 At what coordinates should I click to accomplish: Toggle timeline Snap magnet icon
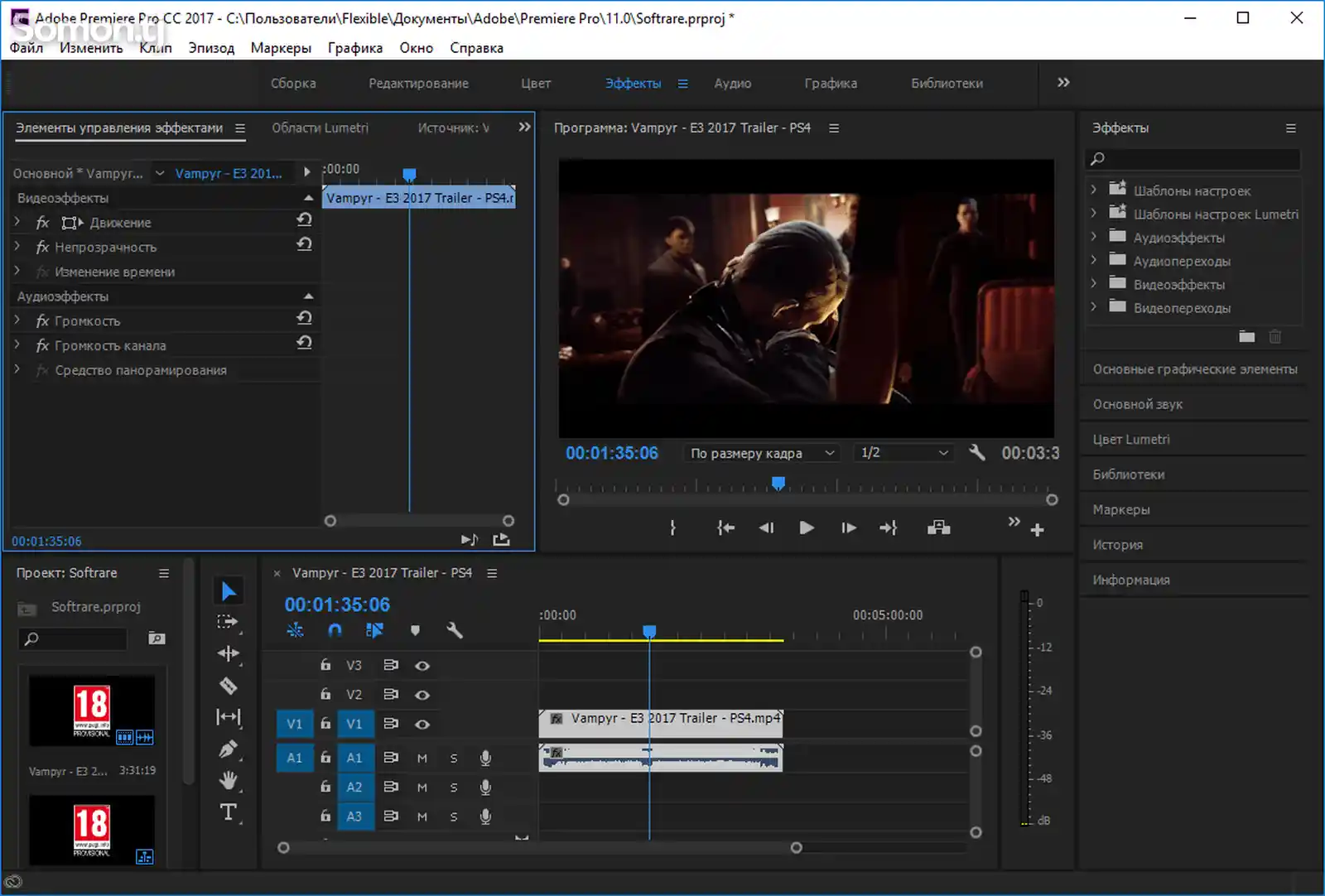[x=335, y=630]
